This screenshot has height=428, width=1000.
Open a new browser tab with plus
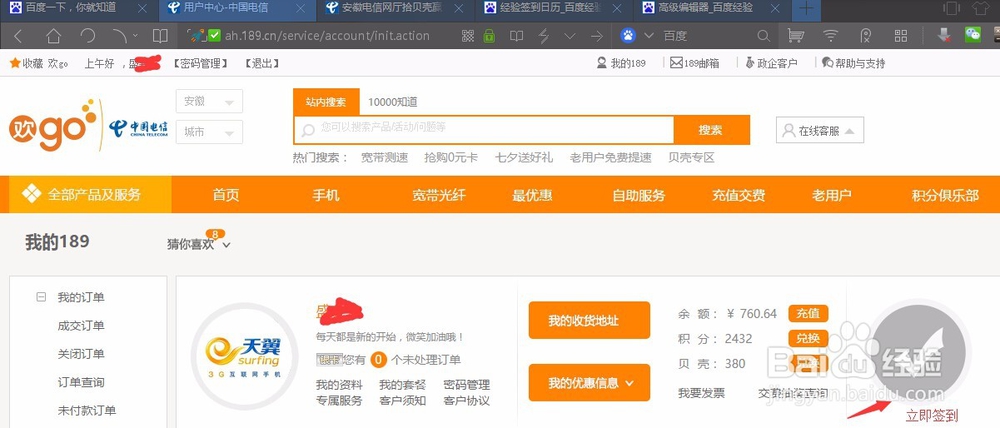tap(806, 9)
